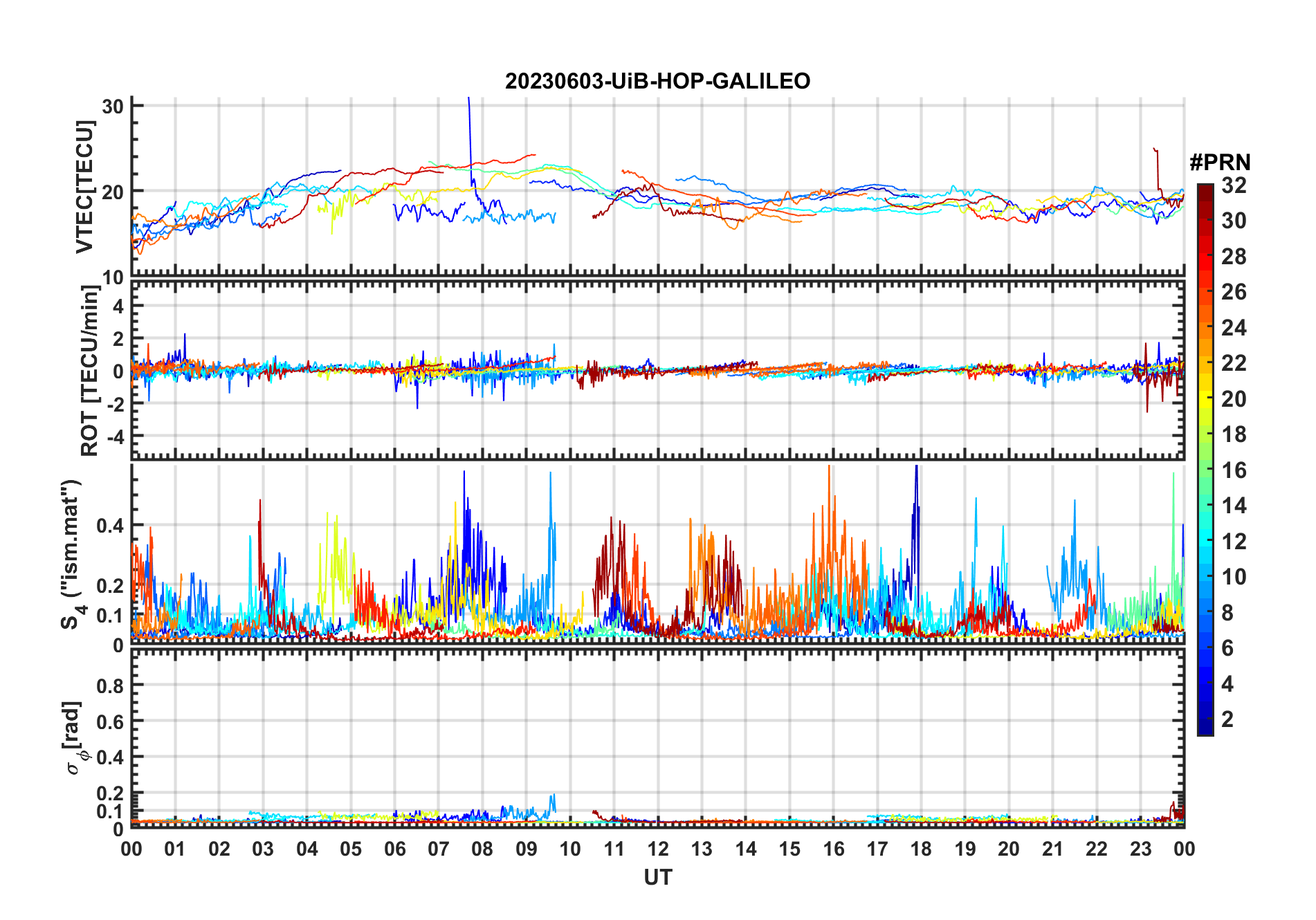Screen dimensions: 1316x920
Task: Select the "14" label on the PRN colorbar
Action: coord(1234,506)
